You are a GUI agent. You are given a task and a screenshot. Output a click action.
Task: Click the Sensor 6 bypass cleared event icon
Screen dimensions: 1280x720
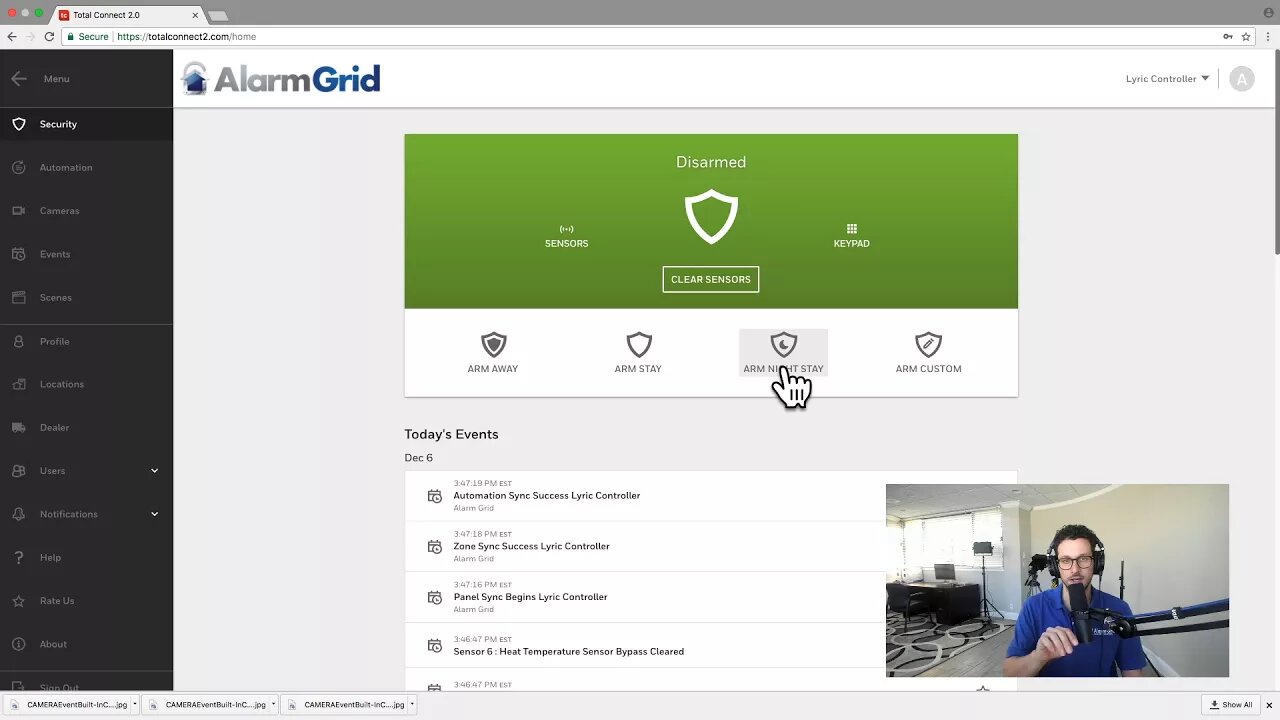coord(434,646)
